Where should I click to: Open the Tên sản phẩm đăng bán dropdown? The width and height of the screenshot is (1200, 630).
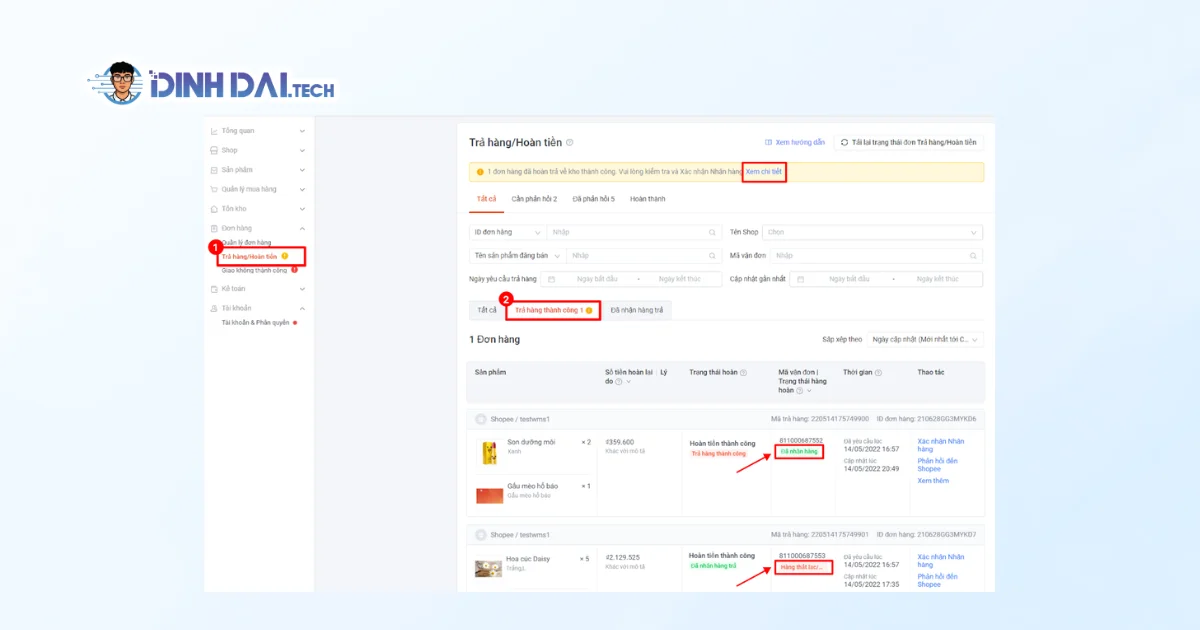(x=517, y=256)
